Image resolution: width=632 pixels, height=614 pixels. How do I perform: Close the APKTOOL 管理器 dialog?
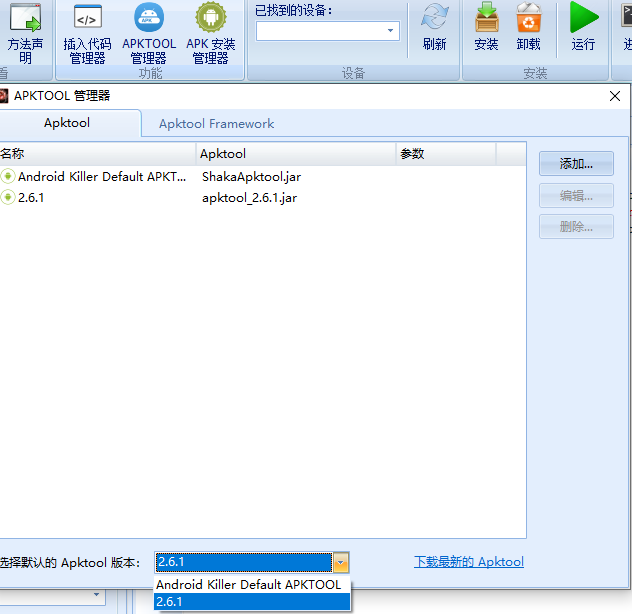click(615, 96)
